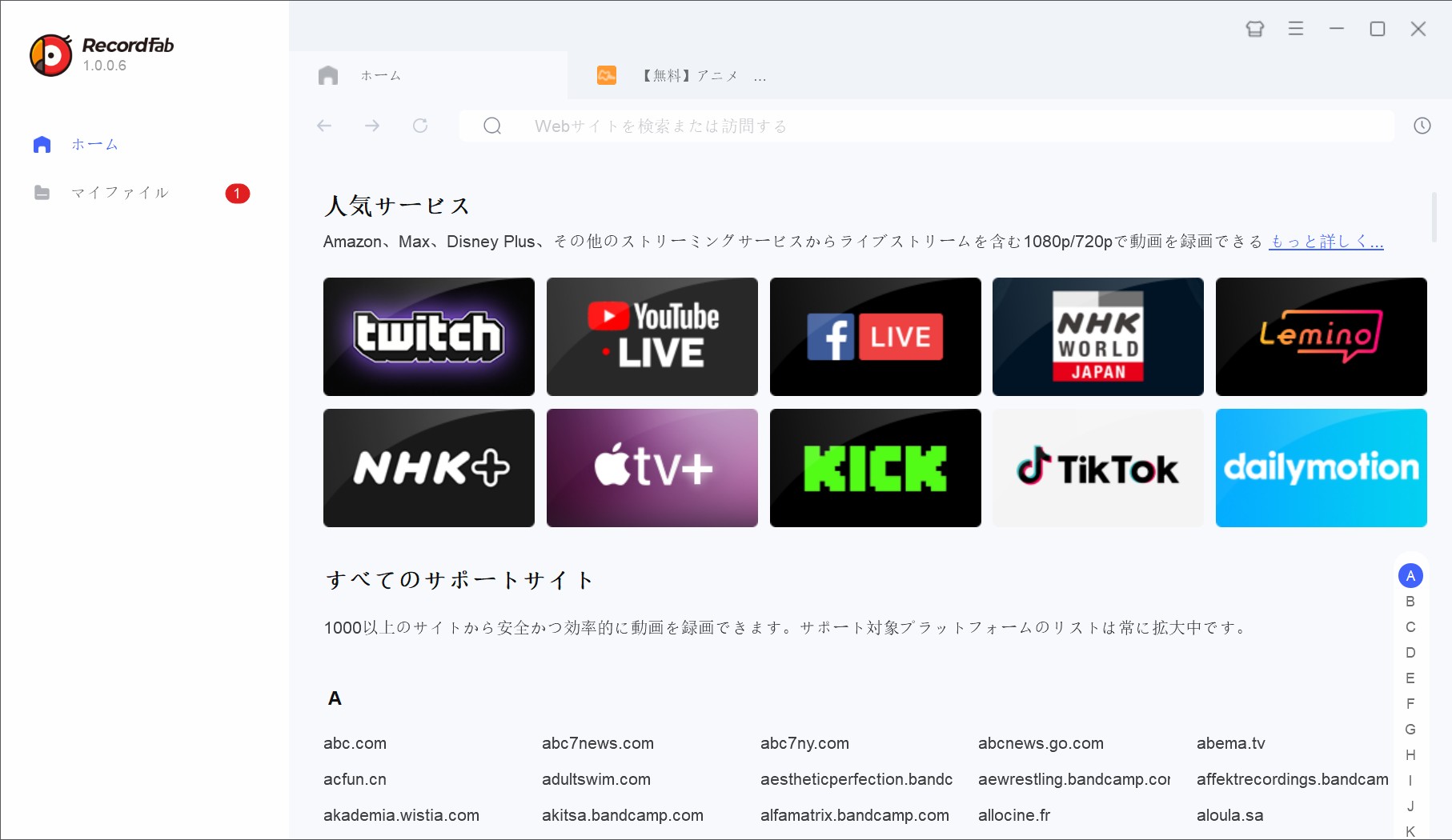Click the page vertical scrollbar thumb
Image resolution: width=1452 pixels, height=840 pixels.
tap(1434, 217)
